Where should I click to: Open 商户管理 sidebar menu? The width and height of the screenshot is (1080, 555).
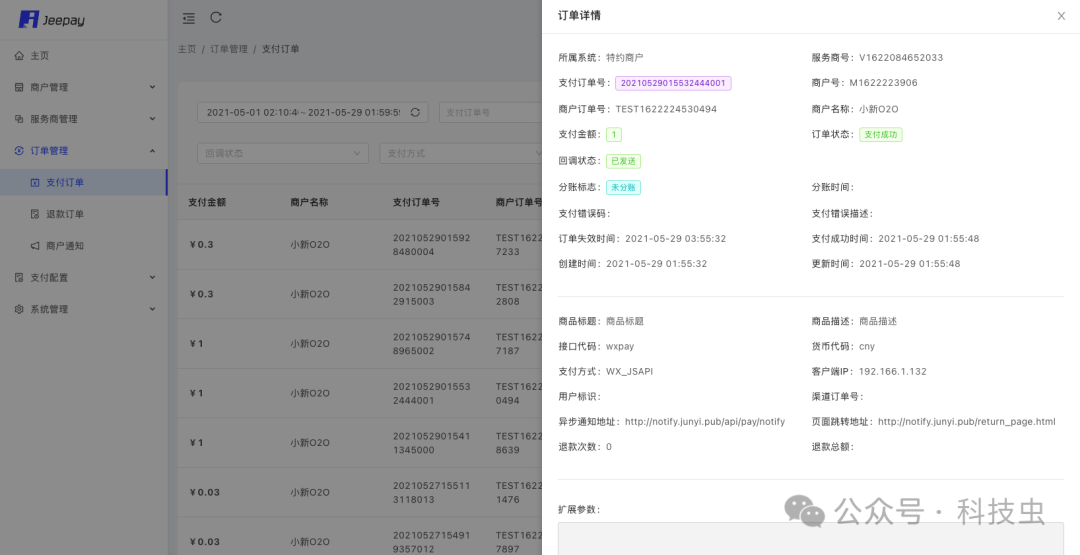click(x=83, y=87)
